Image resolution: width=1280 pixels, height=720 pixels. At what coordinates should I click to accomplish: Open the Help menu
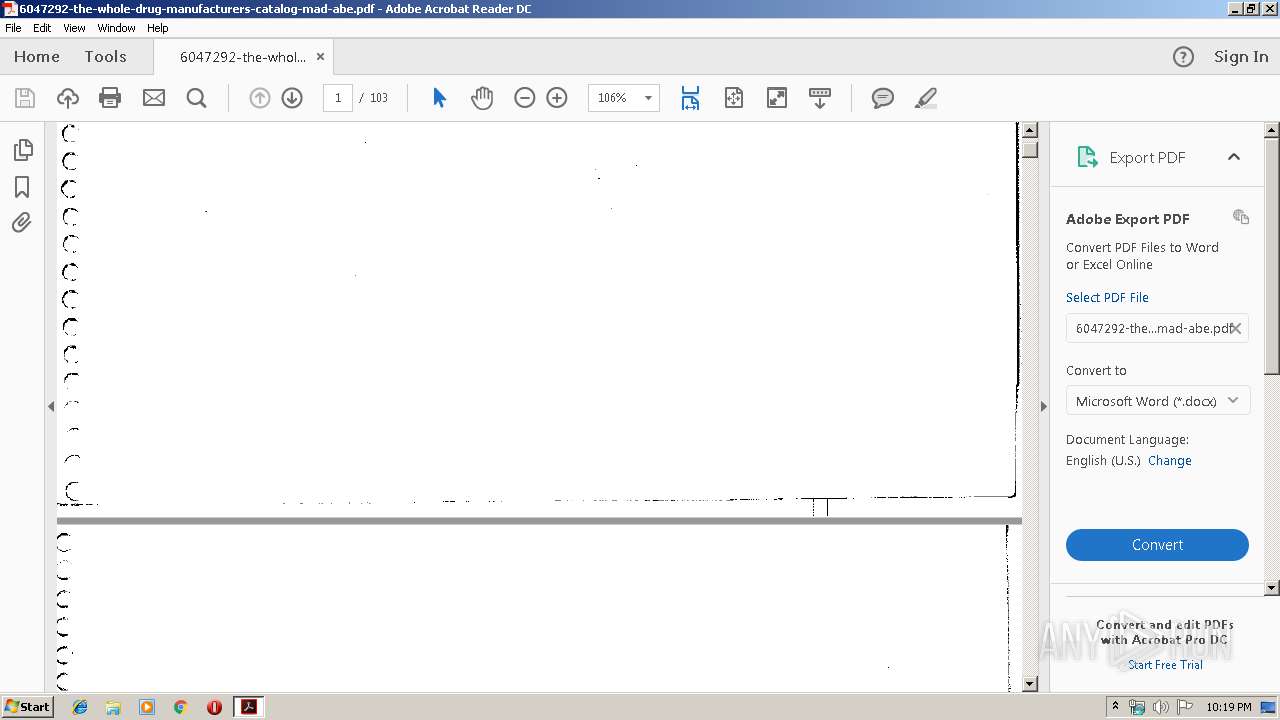[158, 28]
